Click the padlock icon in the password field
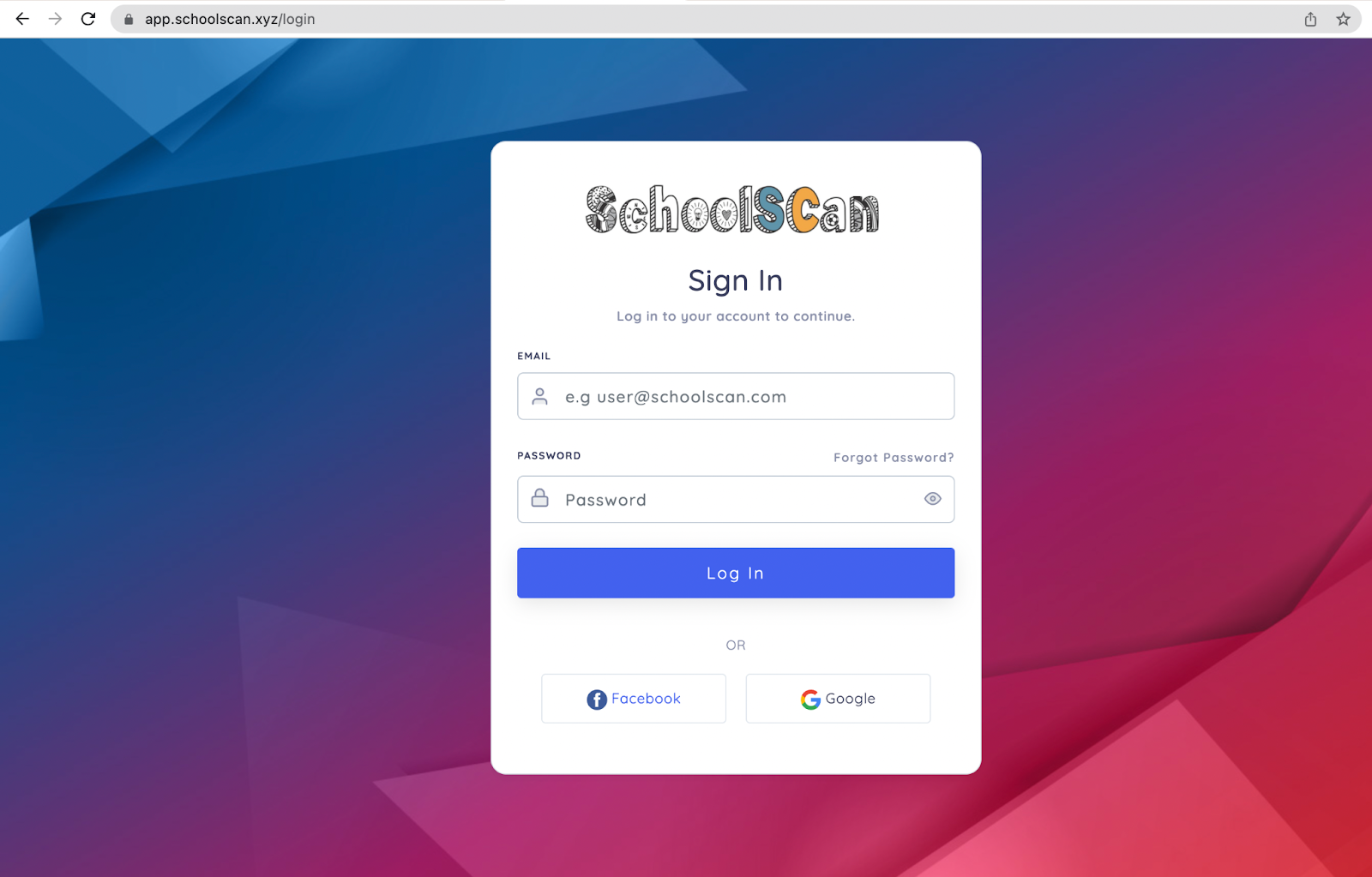This screenshot has width=1372, height=877. click(539, 498)
